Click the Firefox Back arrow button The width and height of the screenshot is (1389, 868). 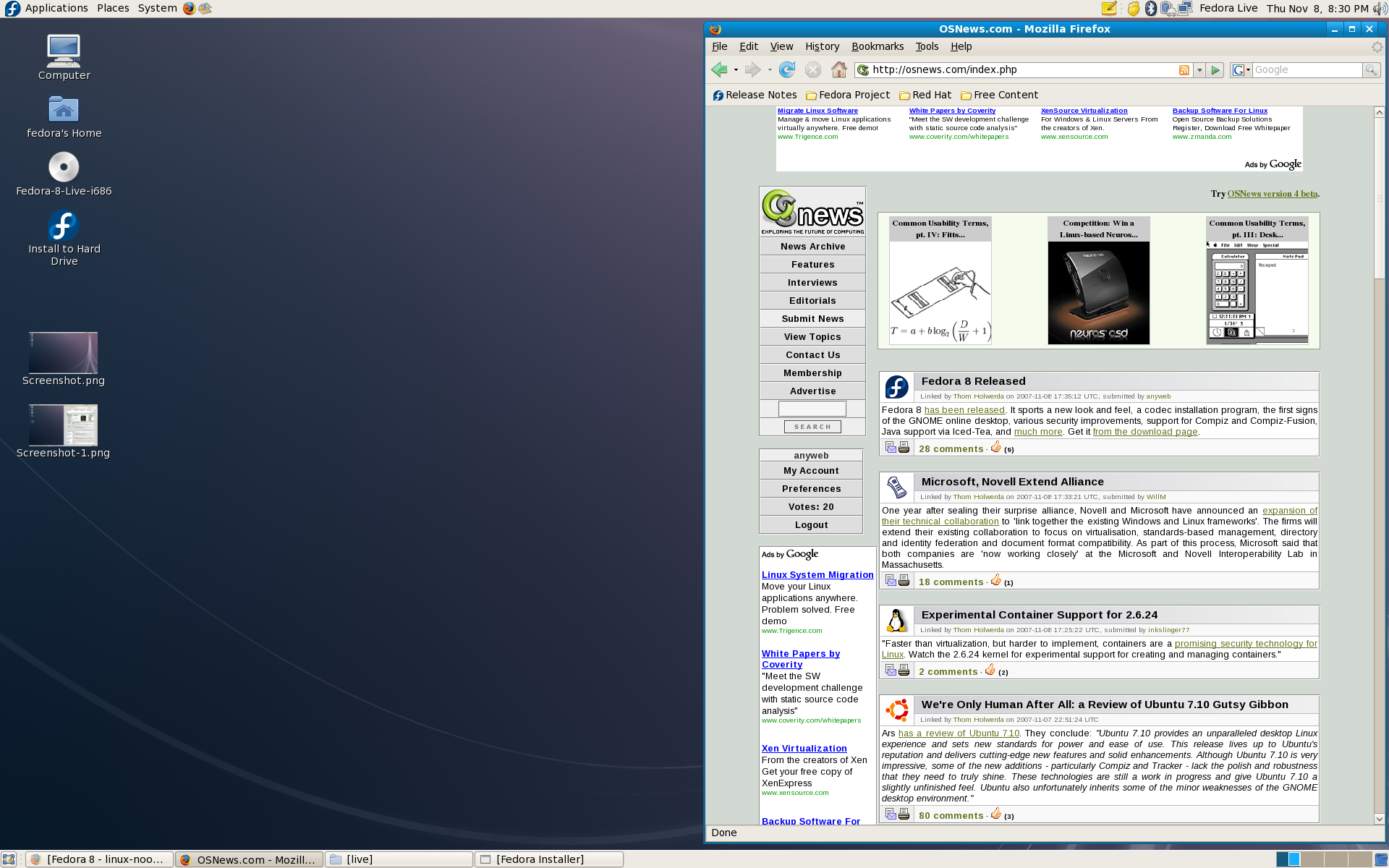(x=718, y=69)
